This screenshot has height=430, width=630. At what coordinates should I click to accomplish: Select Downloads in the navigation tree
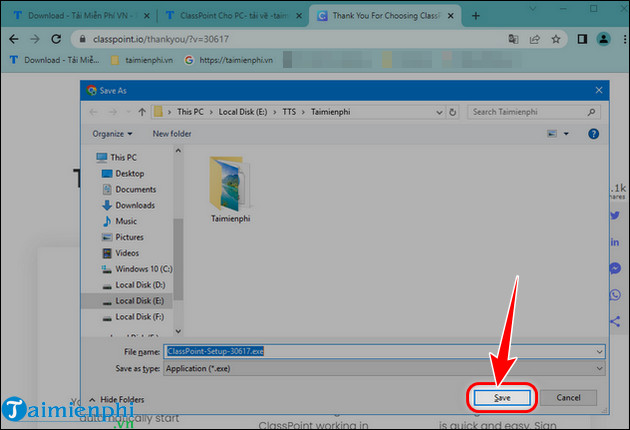coord(134,205)
